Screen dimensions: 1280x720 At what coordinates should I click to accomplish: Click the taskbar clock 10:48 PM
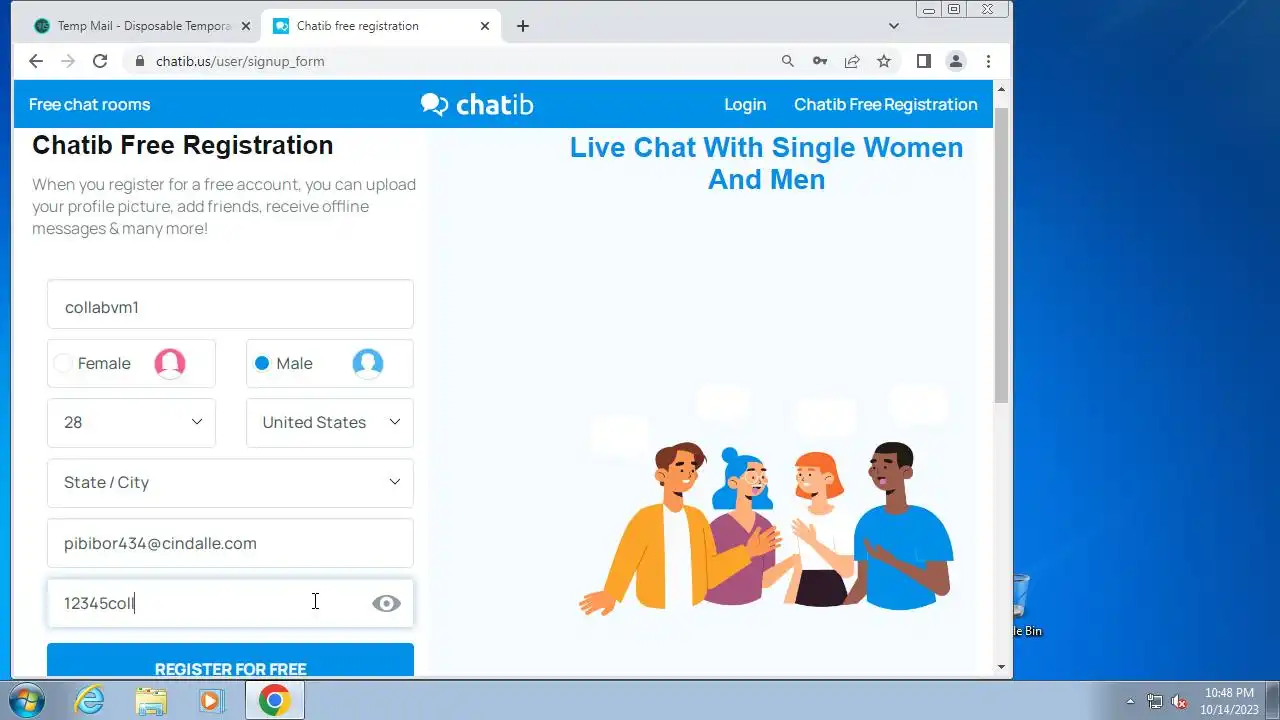1229,700
